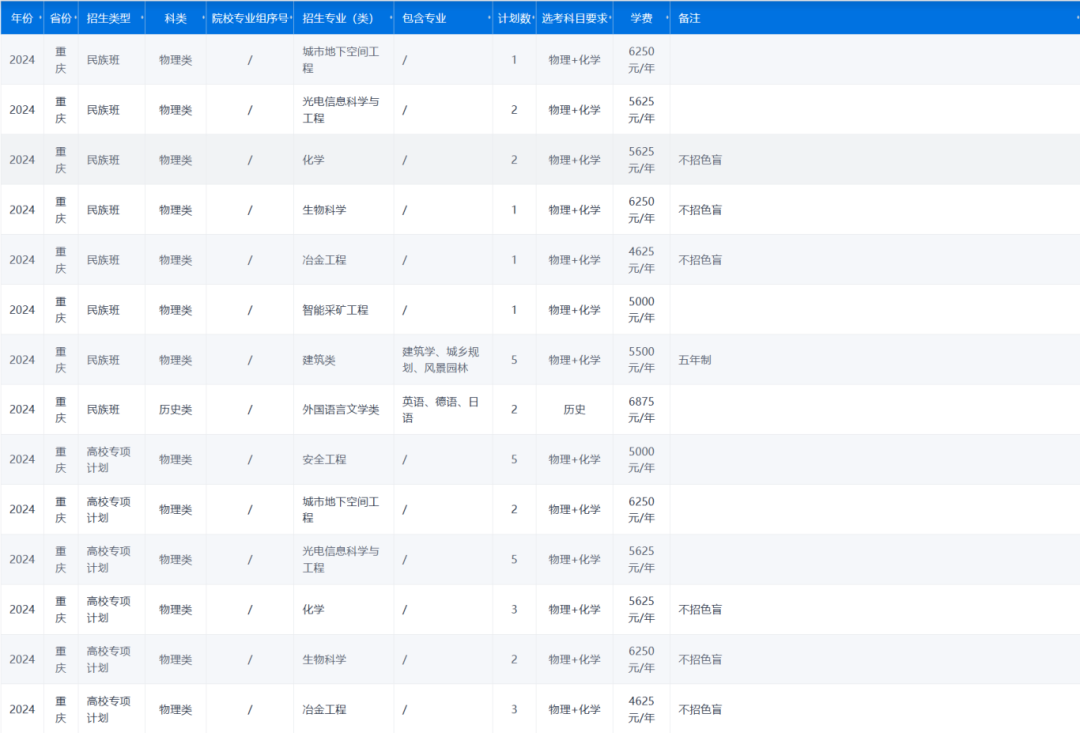Click 物理类 in the 智能采矿工程 row
Screen dimensions: 1080x733
[176, 310]
